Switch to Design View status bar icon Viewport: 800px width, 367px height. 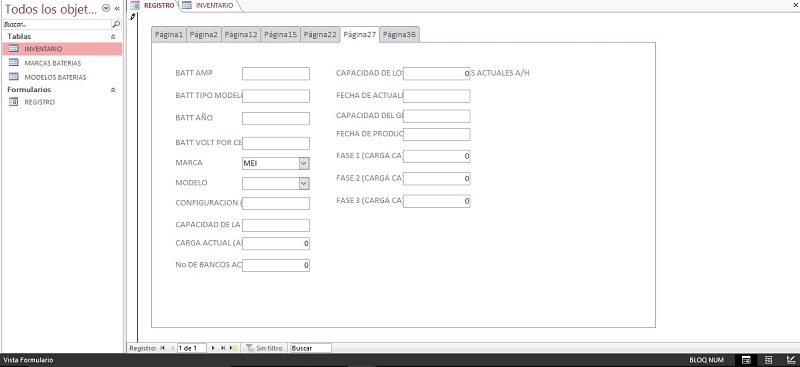coord(791,360)
